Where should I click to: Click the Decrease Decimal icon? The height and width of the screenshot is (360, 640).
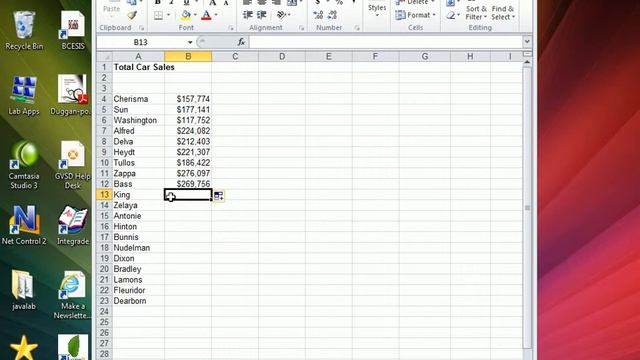click(332, 15)
